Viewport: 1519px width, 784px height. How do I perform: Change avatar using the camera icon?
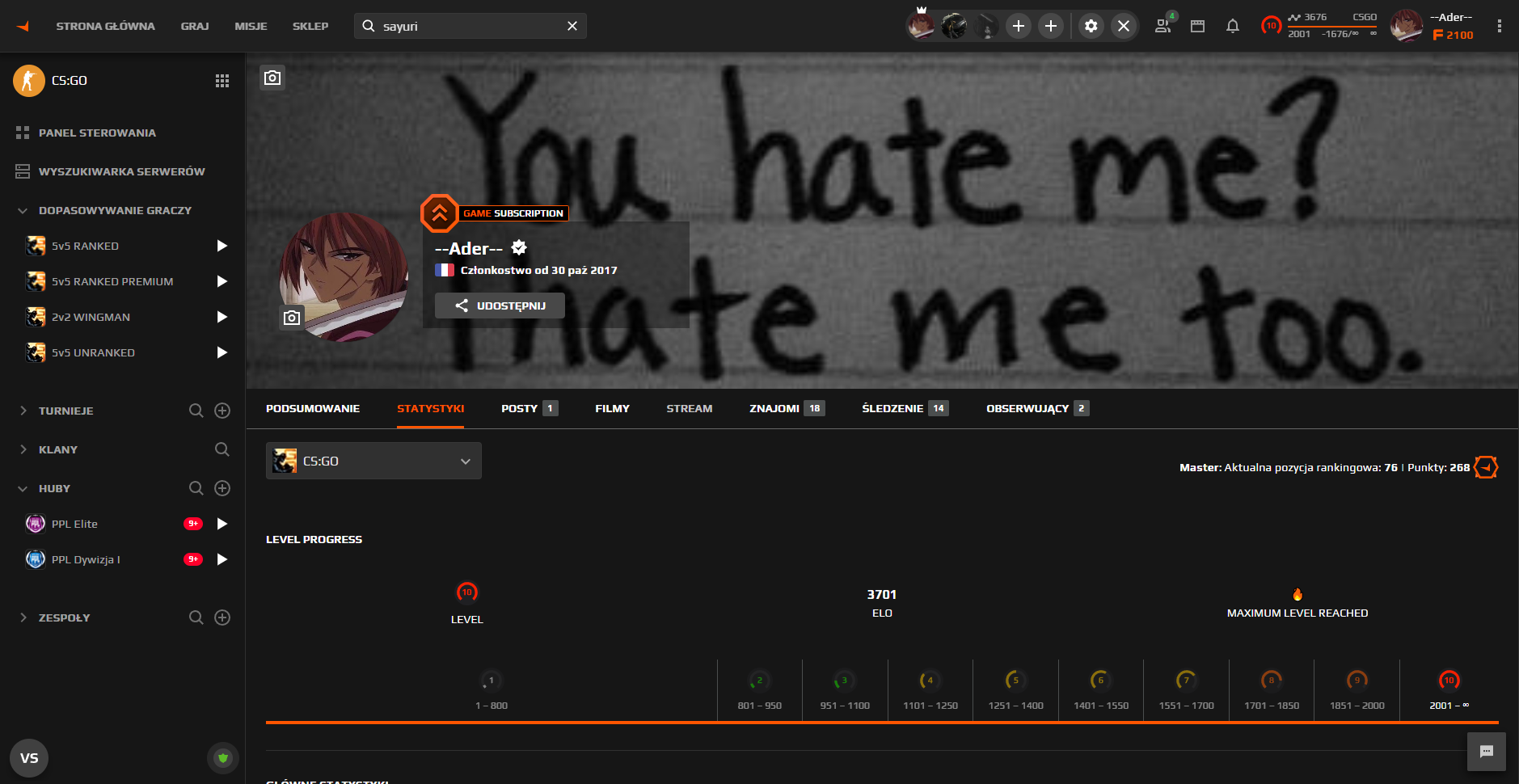coord(292,318)
